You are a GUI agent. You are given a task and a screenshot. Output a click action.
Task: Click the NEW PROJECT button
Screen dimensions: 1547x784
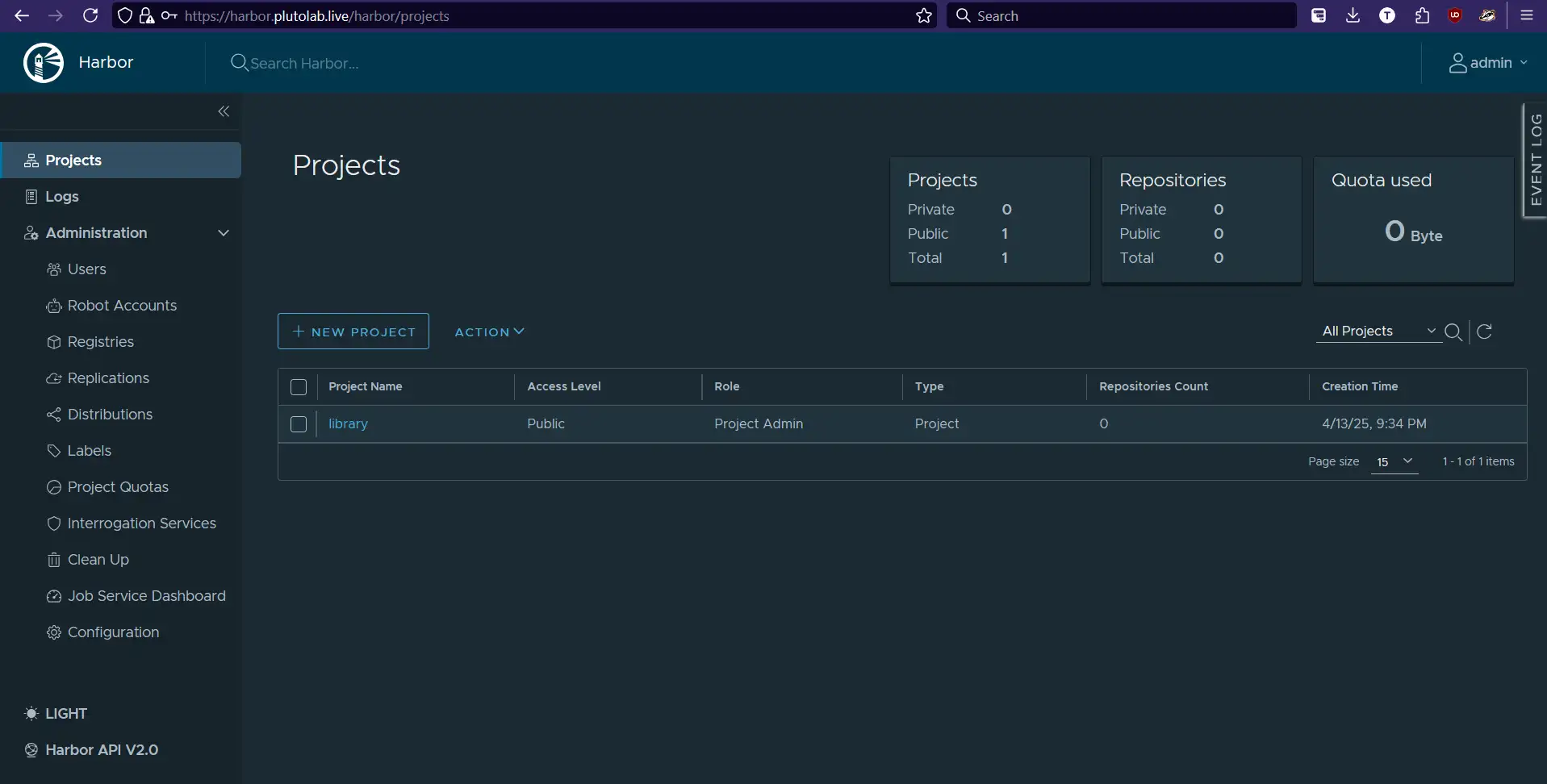353,331
